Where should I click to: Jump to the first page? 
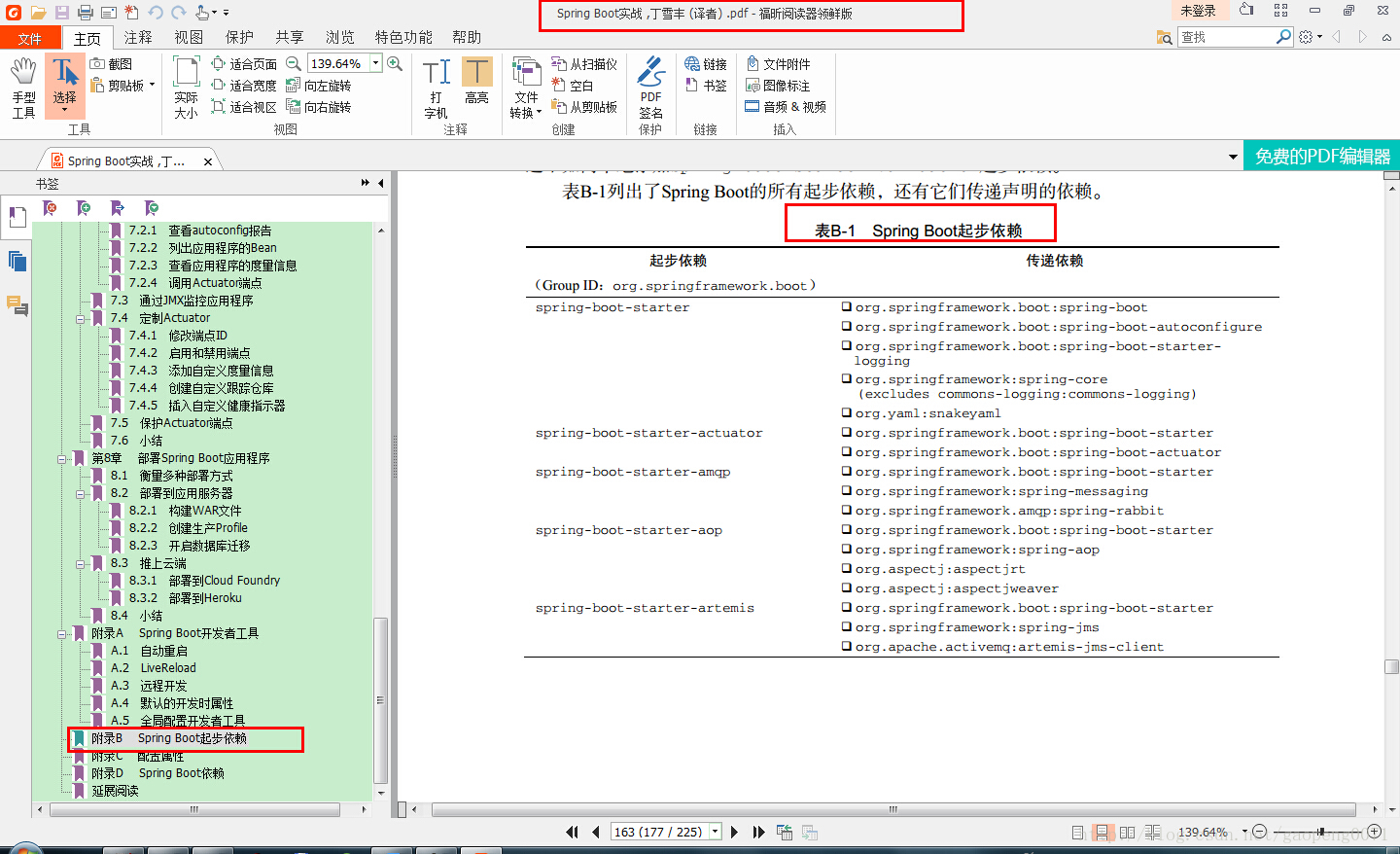(x=572, y=832)
